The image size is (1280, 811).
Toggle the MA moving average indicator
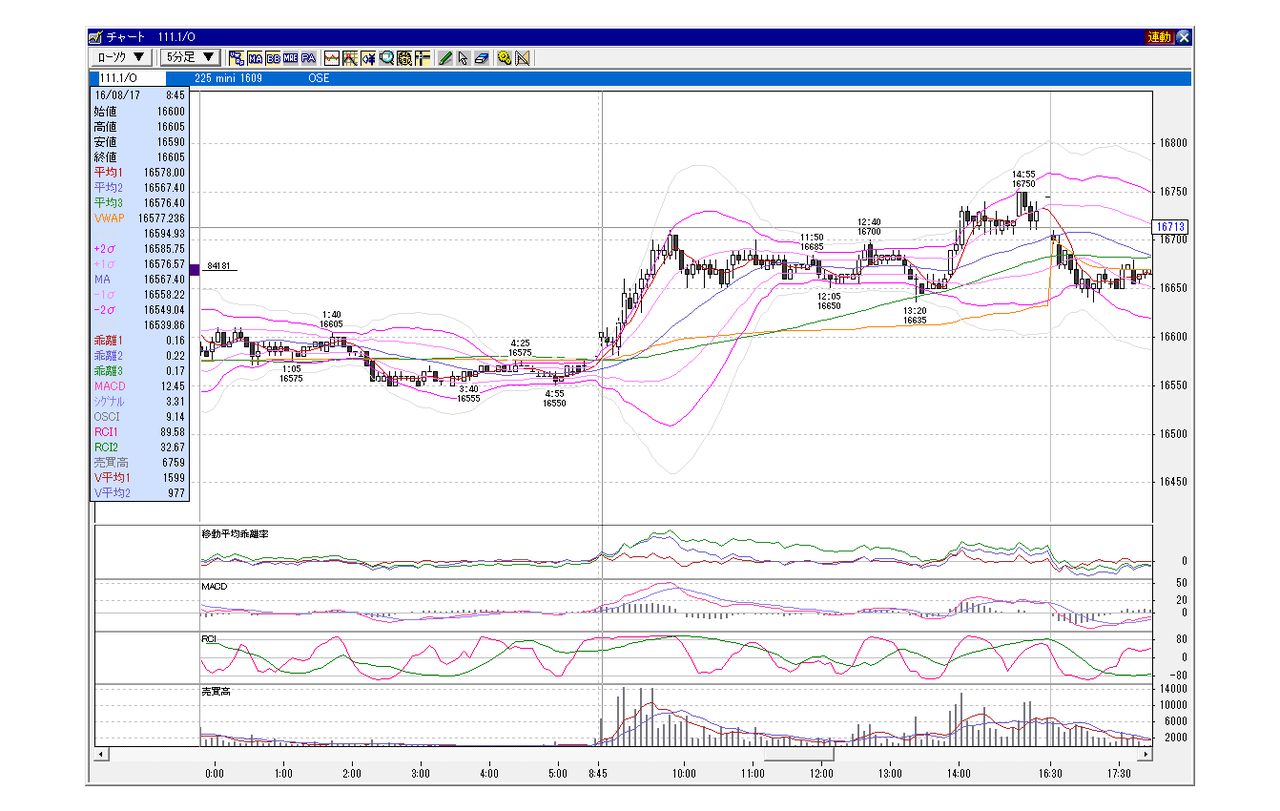tap(255, 58)
